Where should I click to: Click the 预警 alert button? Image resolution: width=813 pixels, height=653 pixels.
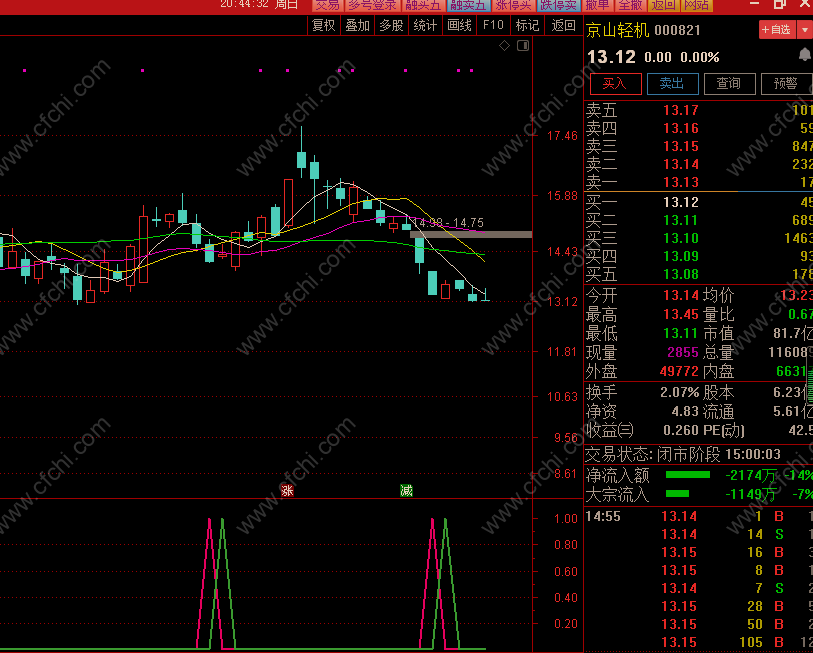tap(786, 84)
